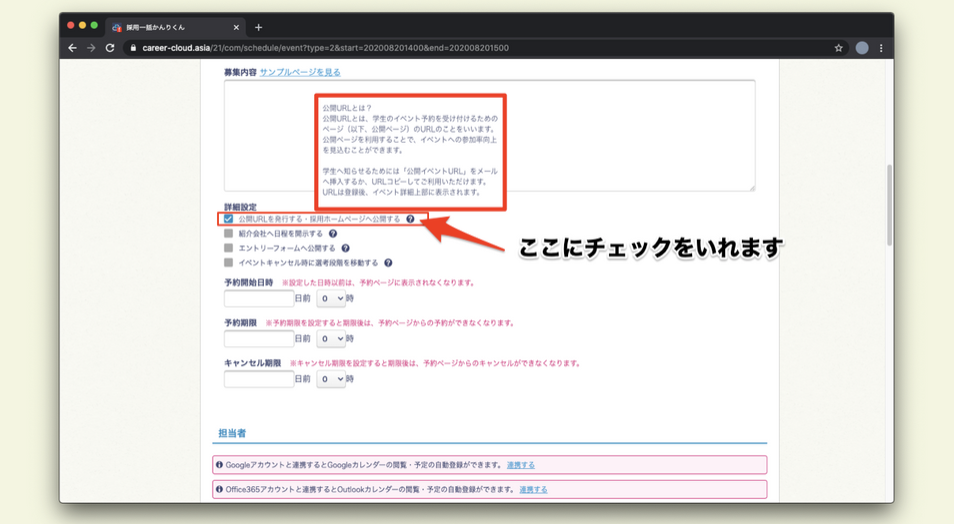Bookmark page with star icon
This screenshot has width=954, height=524.
click(838, 47)
